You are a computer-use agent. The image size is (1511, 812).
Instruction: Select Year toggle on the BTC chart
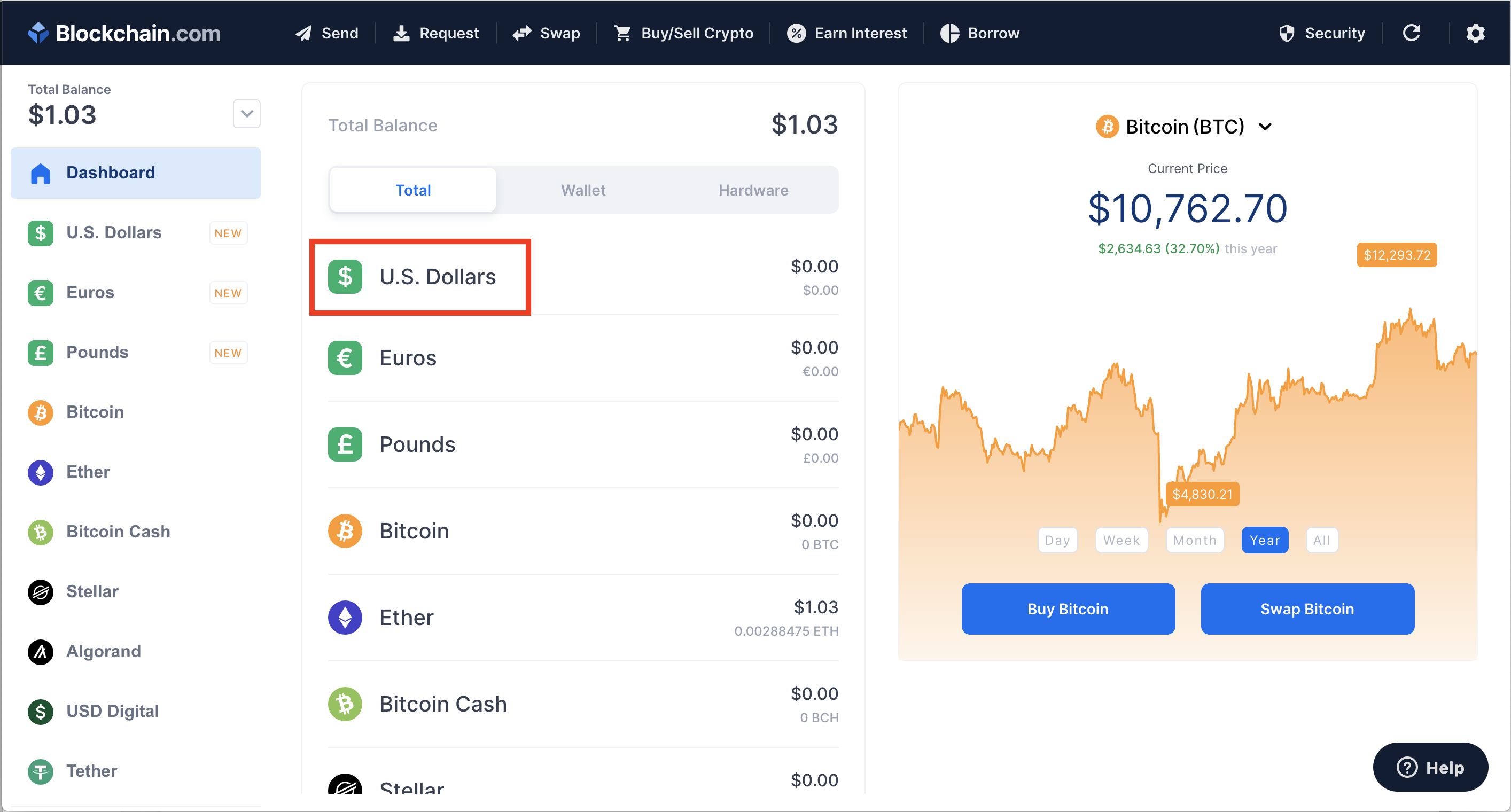coord(1261,540)
